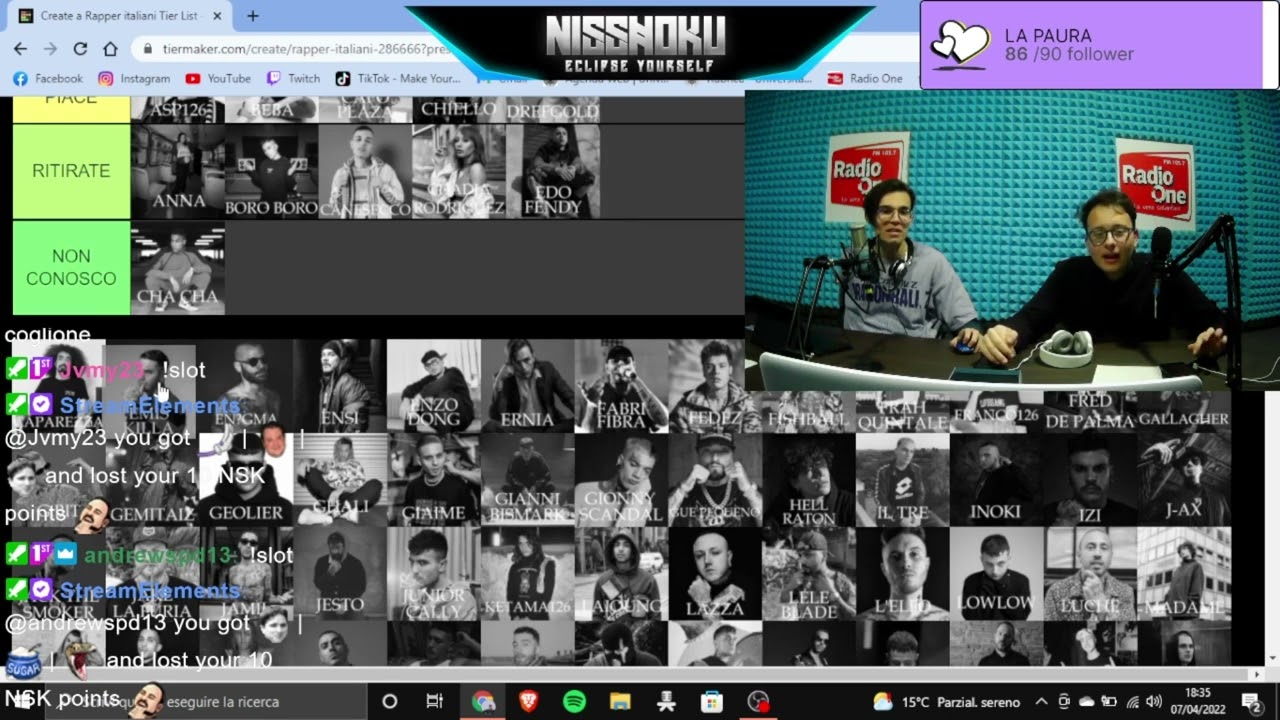Pick the GEOLIER rapper image
The image size is (1280, 720).
click(247, 480)
